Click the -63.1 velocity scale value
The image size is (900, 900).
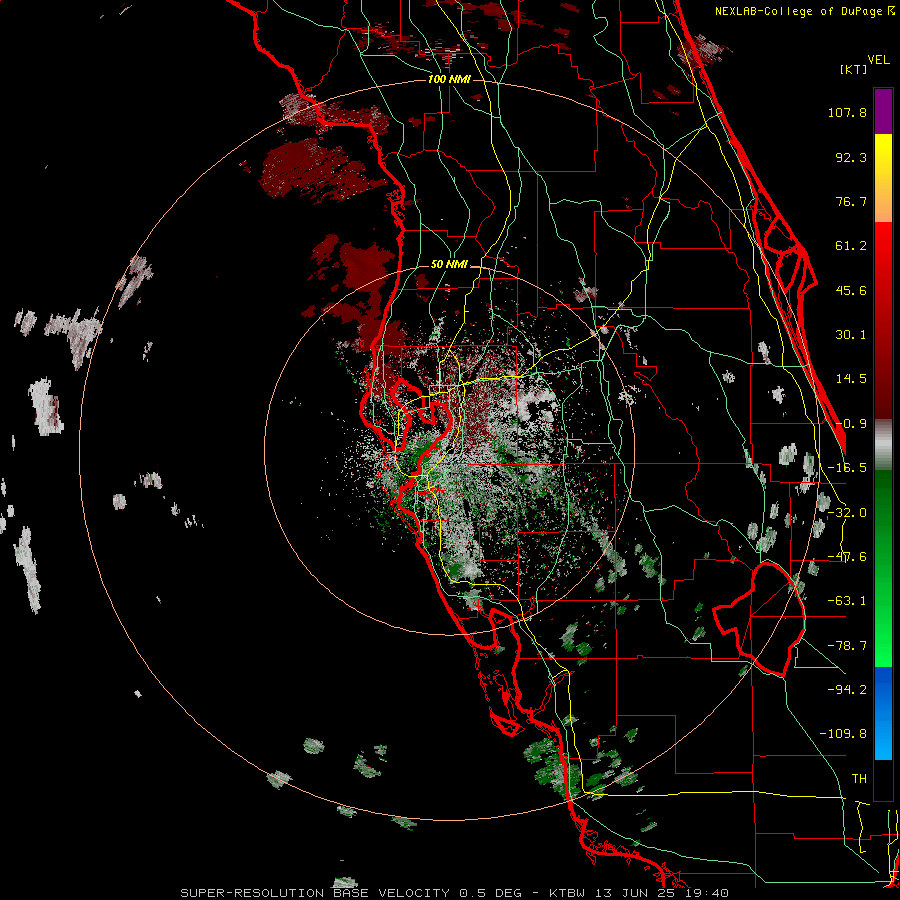click(847, 601)
